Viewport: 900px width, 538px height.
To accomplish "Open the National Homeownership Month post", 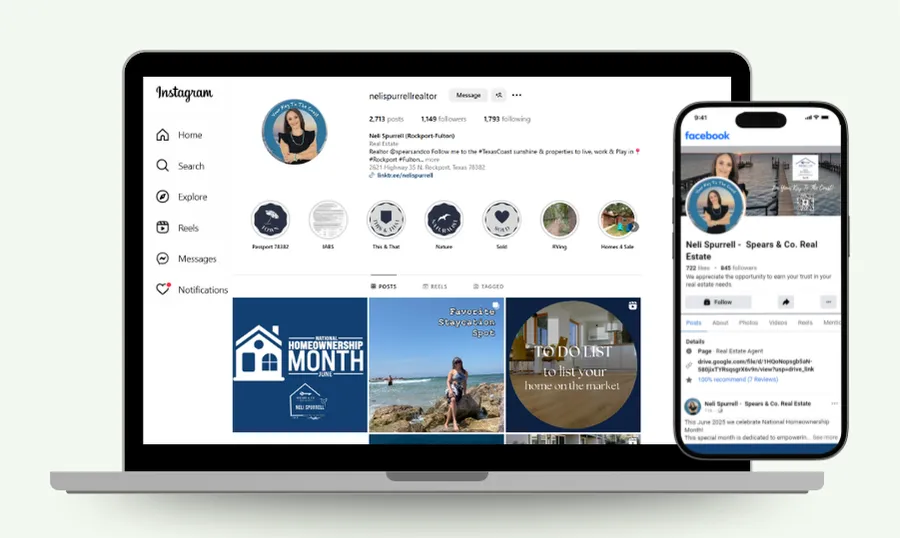I will [300, 365].
